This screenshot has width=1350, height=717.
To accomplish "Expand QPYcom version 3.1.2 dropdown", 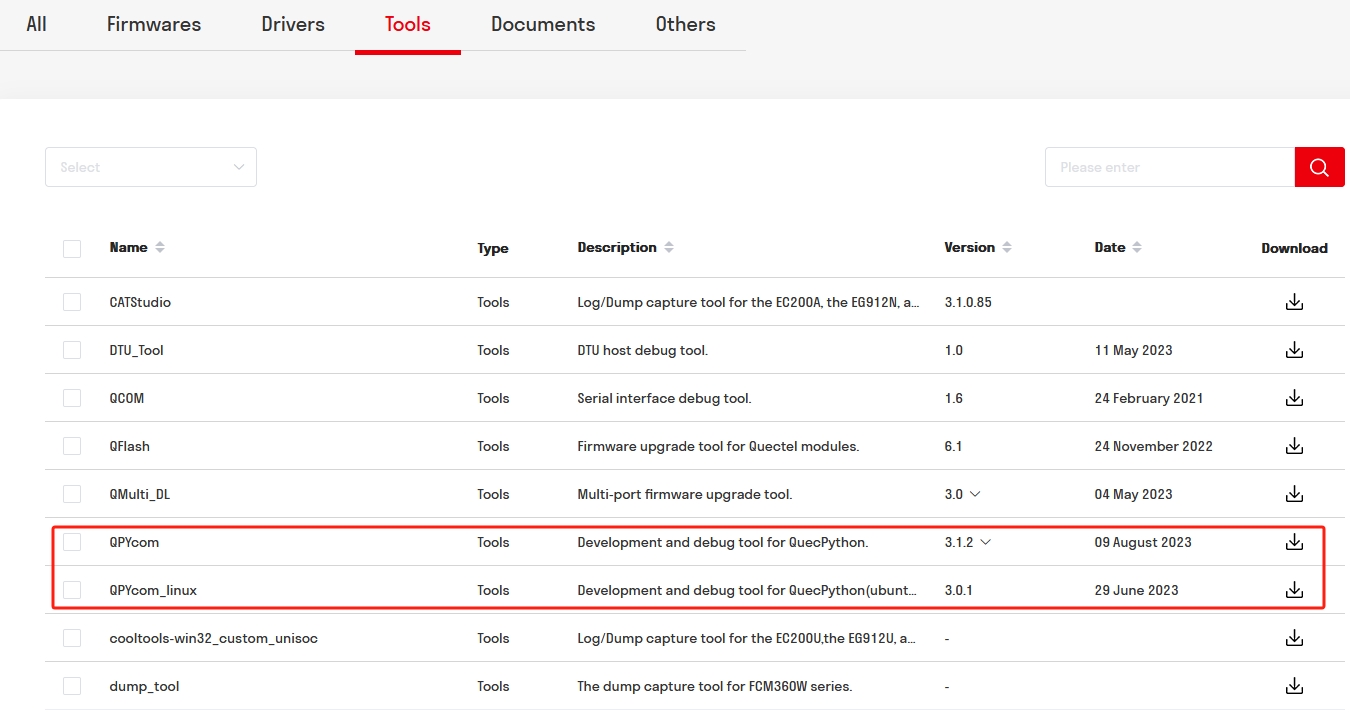I will coord(985,542).
